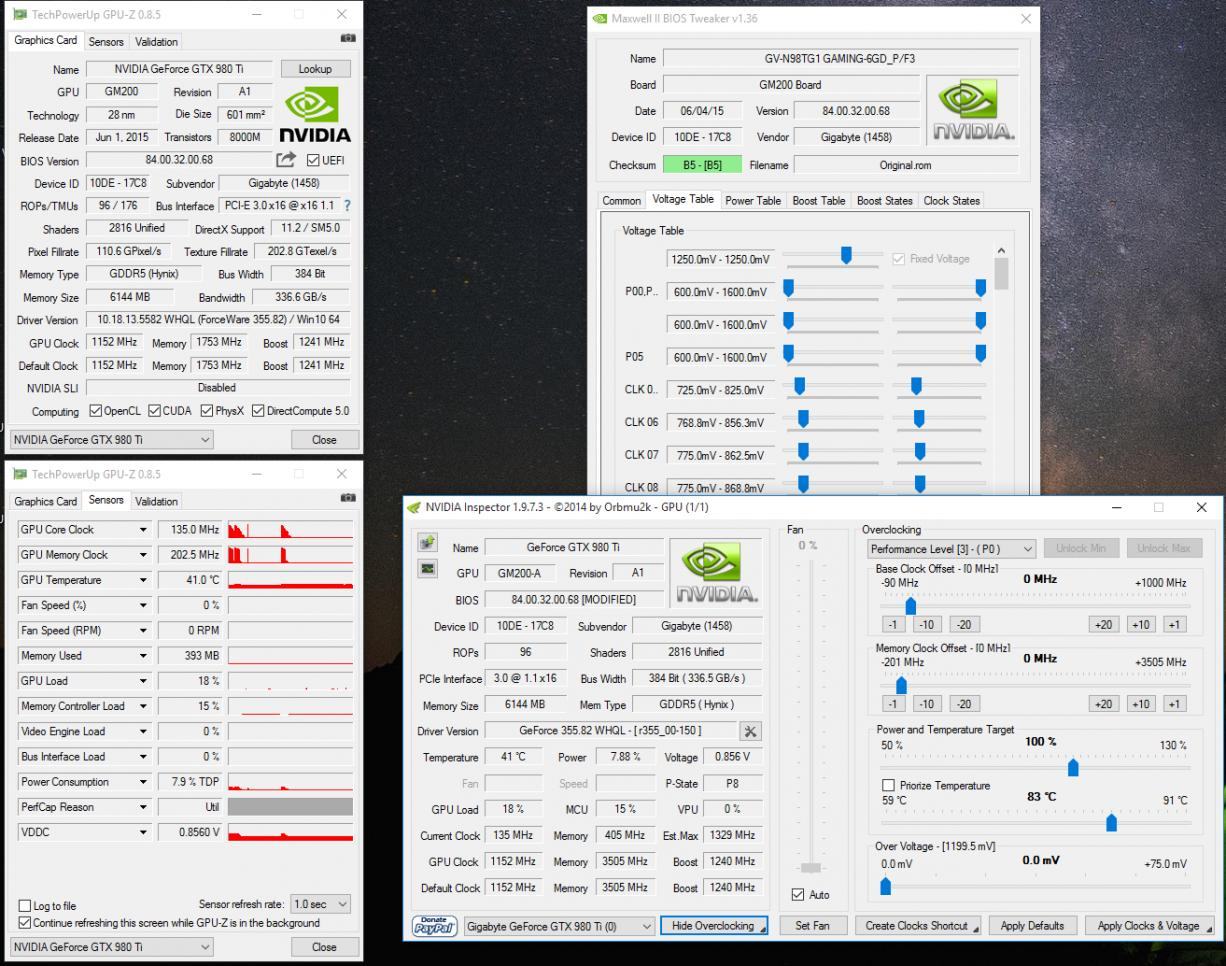Toggle the OpenCL checkbox
1226x966 pixels.
(96, 411)
